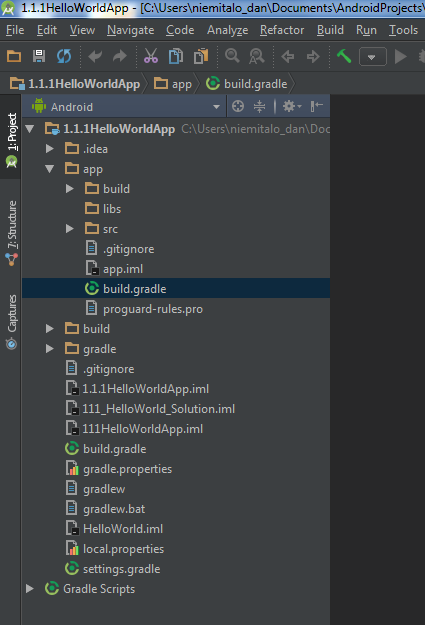The height and width of the screenshot is (625, 425).
Task: Toggle the 1: Project side tab
Action: pos(11,139)
